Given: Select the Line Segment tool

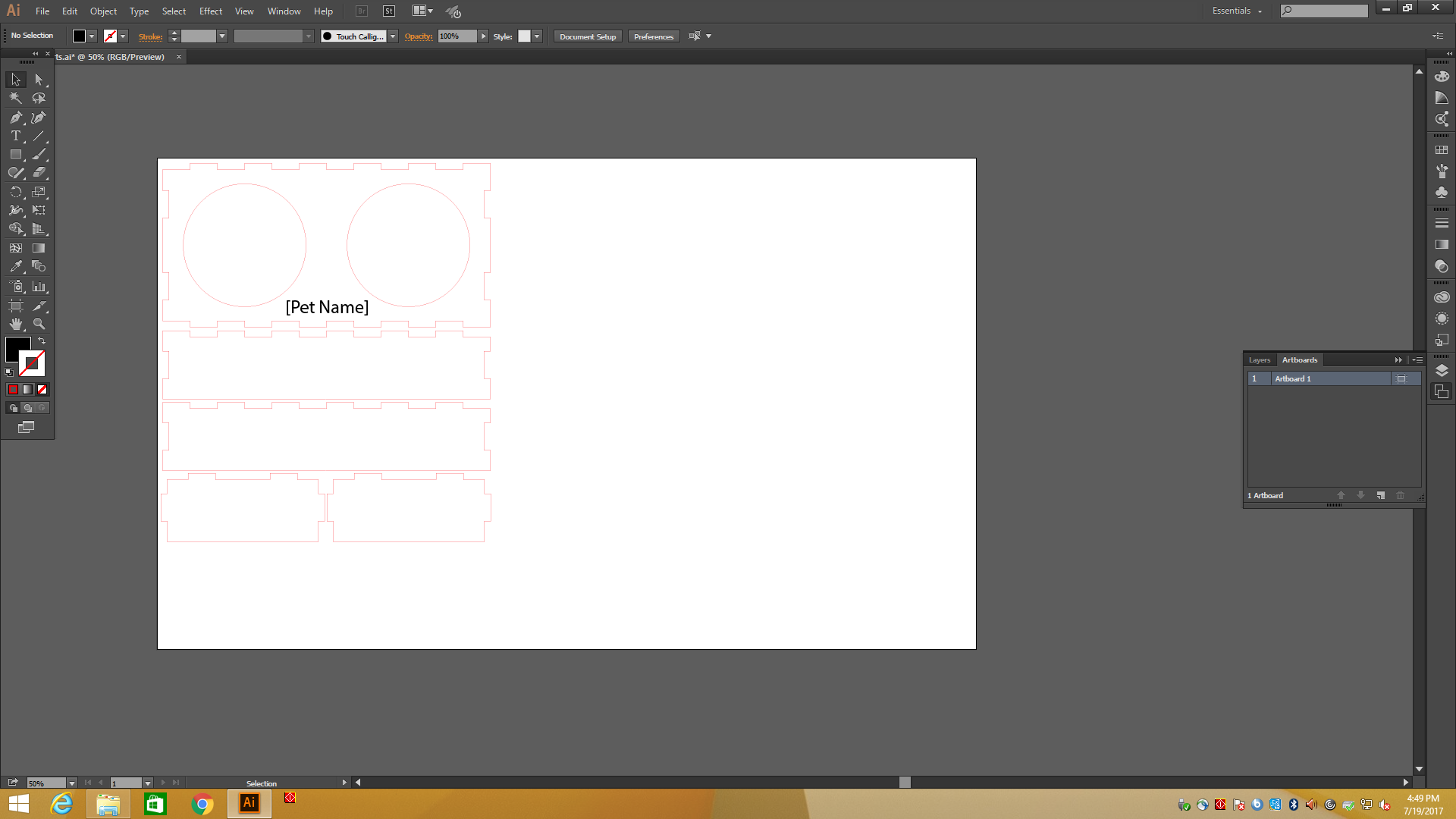Looking at the screenshot, I should click(39, 136).
